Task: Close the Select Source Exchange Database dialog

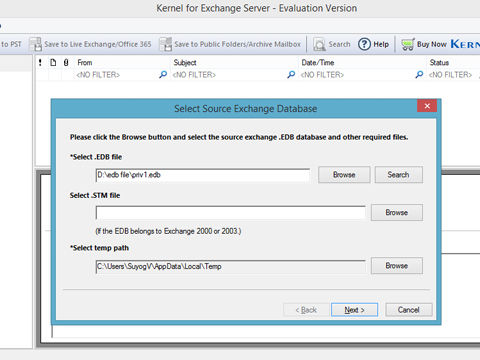Action: (427, 106)
